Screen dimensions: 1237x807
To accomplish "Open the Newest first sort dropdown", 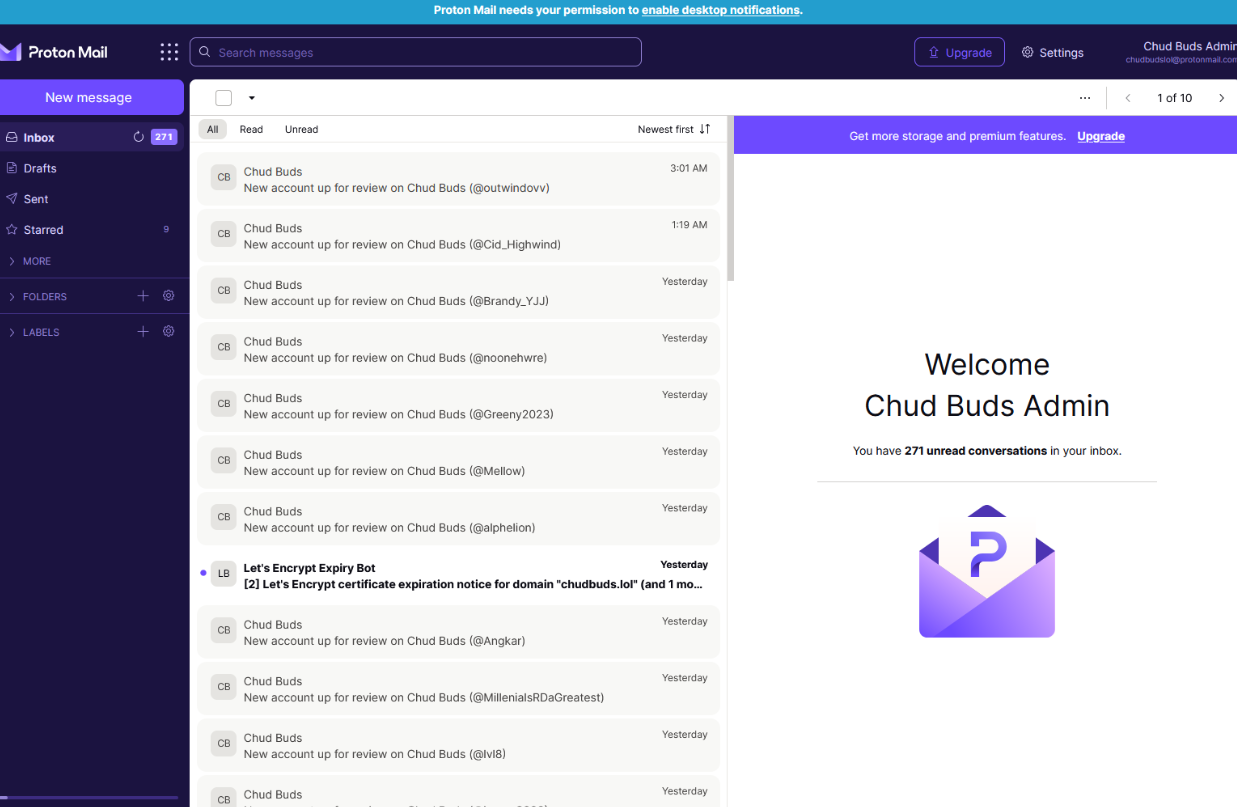I will (x=674, y=129).
